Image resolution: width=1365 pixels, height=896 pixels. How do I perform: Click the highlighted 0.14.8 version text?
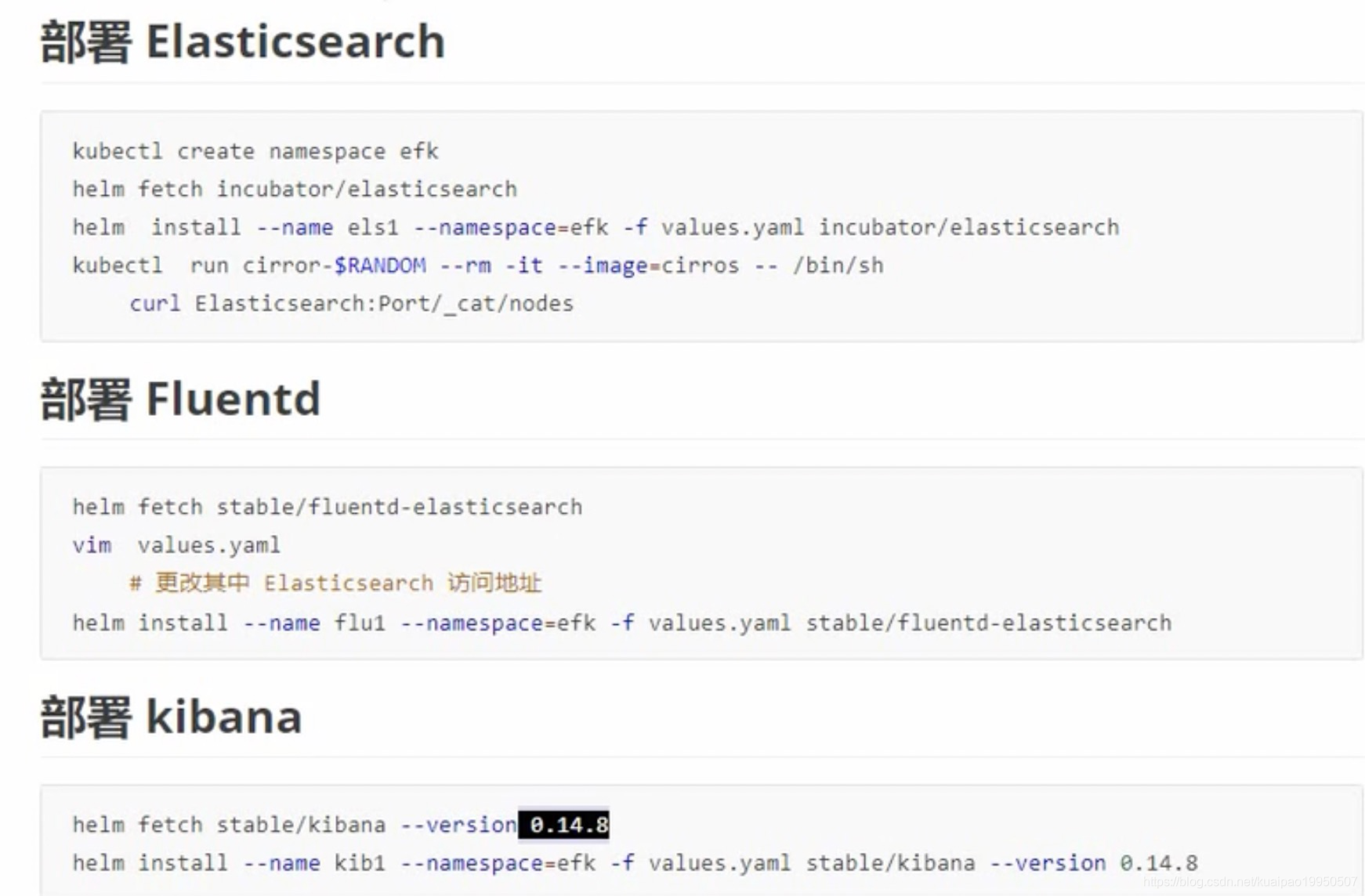tap(564, 825)
